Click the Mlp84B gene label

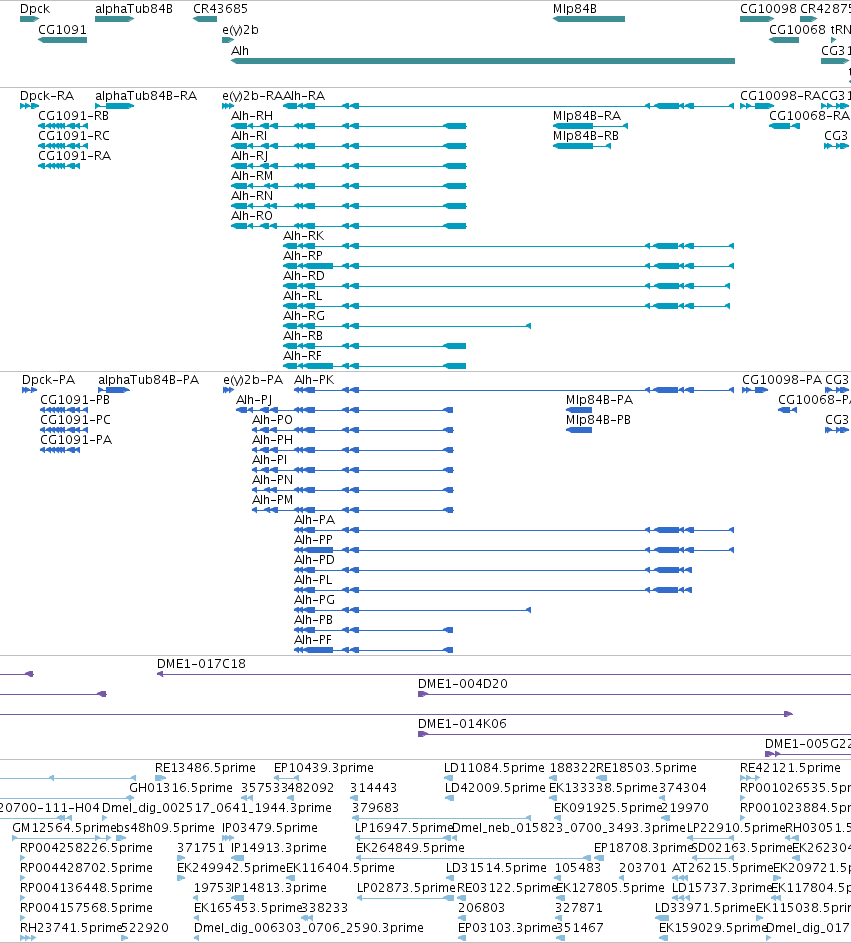coord(575,9)
